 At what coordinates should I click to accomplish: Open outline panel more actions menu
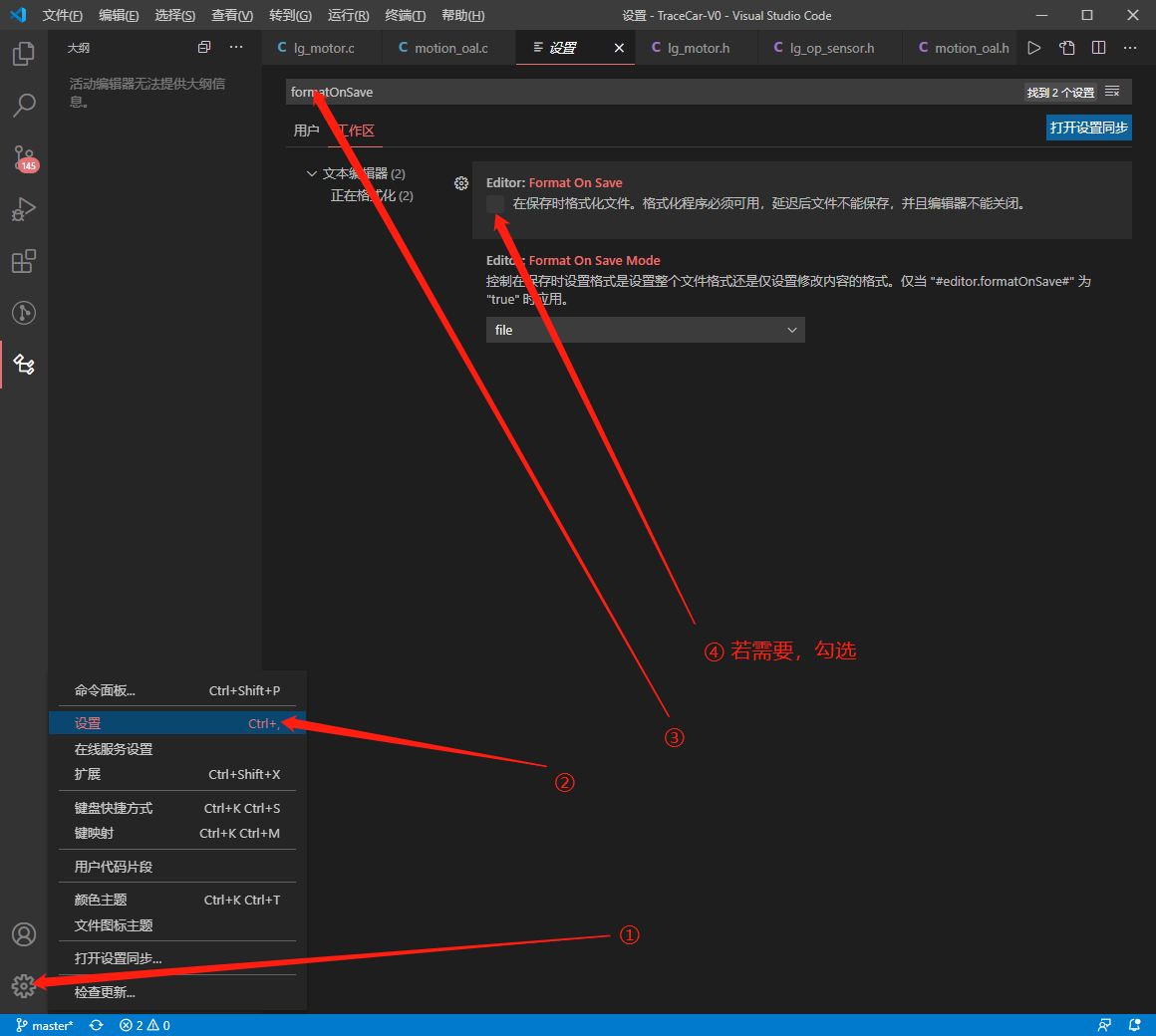[236, 47]
